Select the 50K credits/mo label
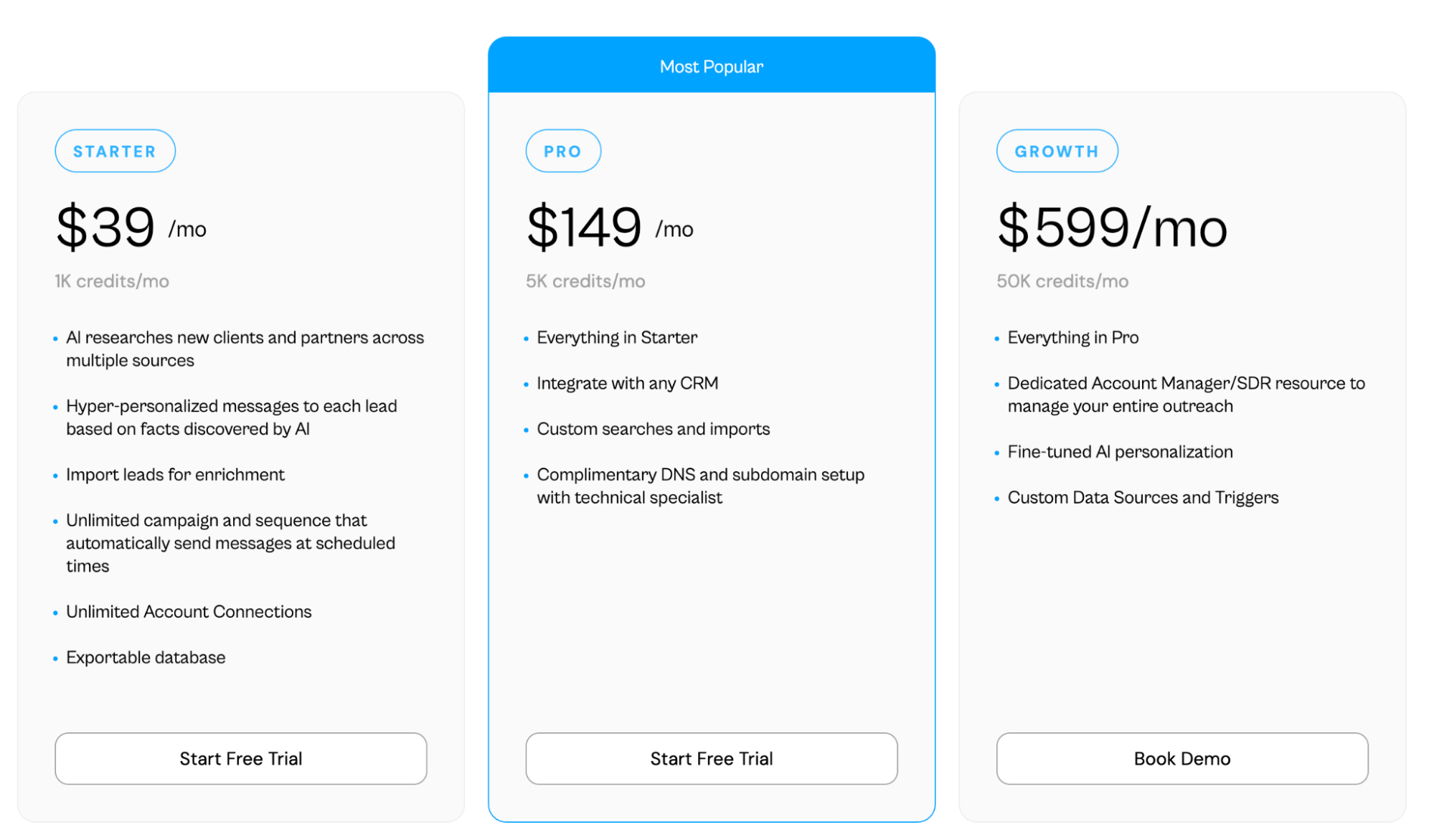The height and width of the screenshot is (840, 1434). [x=1061, y=281]
